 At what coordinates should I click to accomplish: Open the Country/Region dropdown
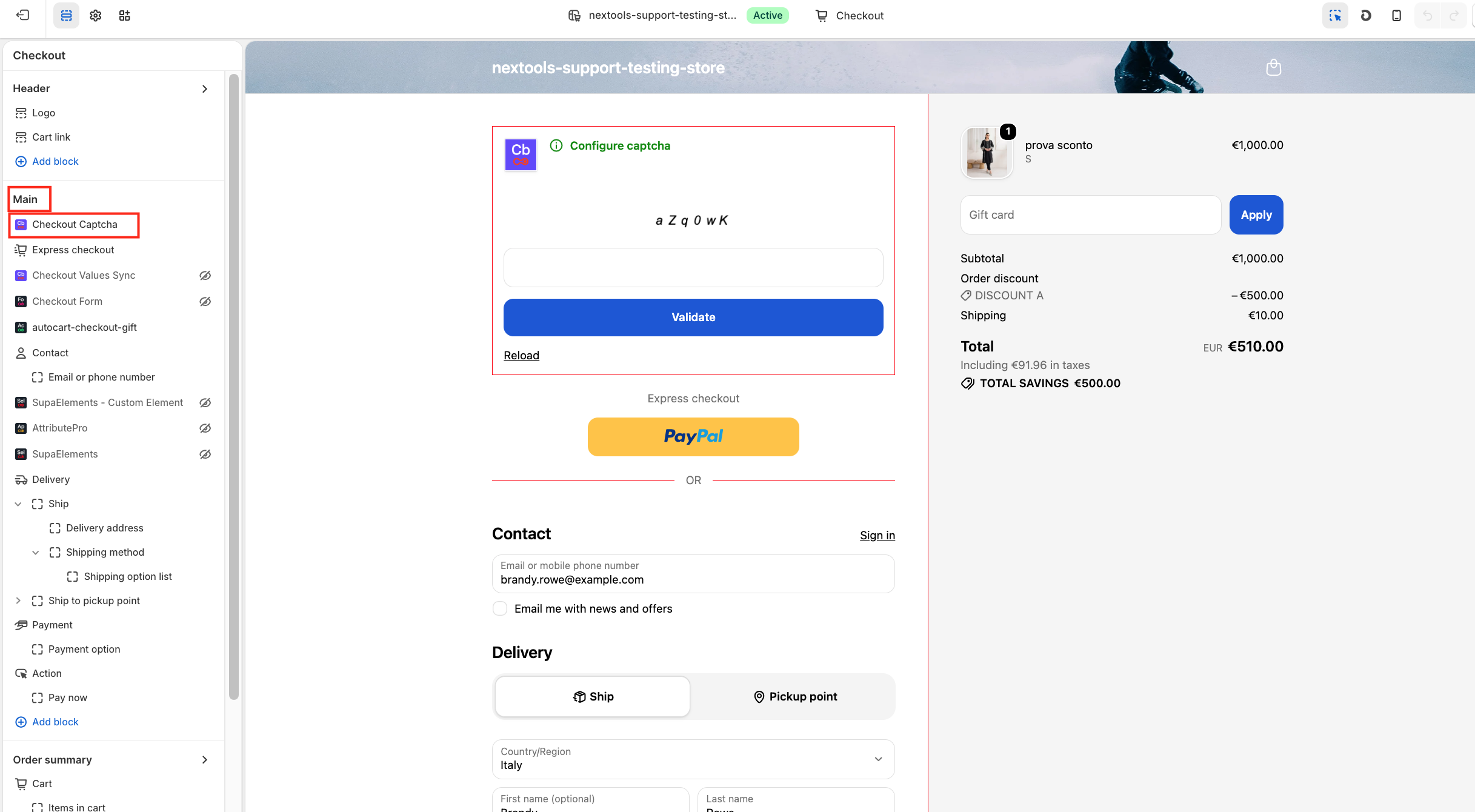693,759
